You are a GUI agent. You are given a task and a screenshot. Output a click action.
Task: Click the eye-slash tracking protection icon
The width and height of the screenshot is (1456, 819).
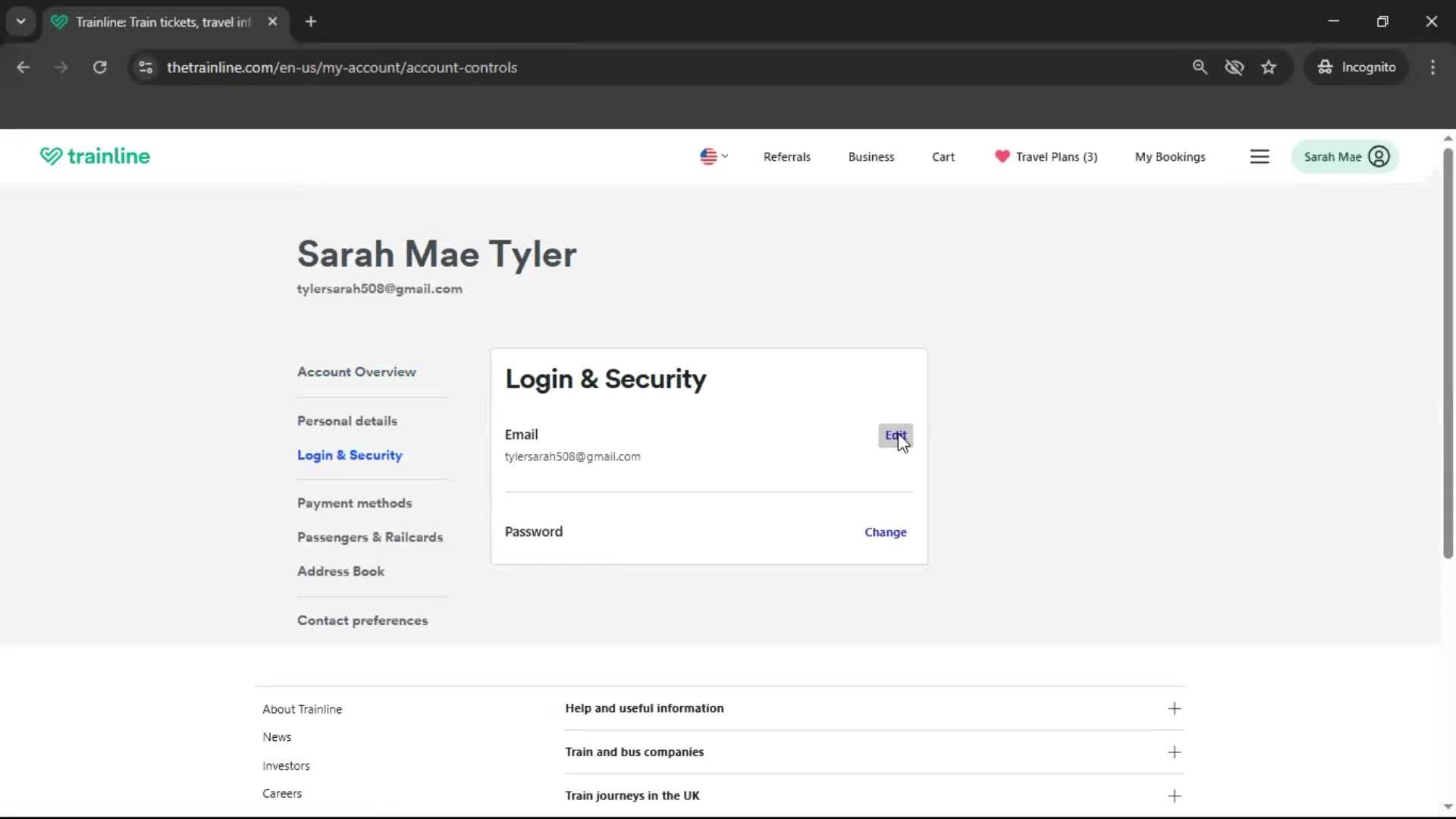coord(1234,67)
